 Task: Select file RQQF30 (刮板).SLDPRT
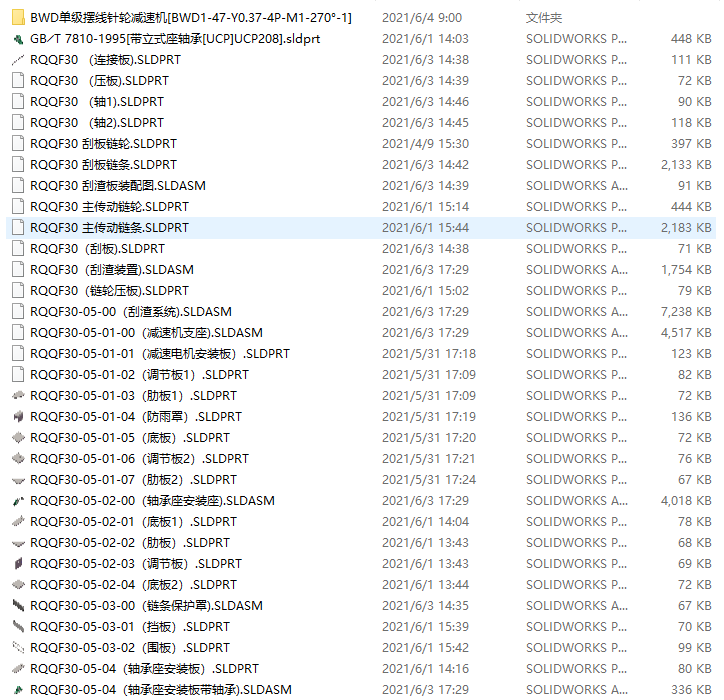pyautogui.click(x=97, y=249)
